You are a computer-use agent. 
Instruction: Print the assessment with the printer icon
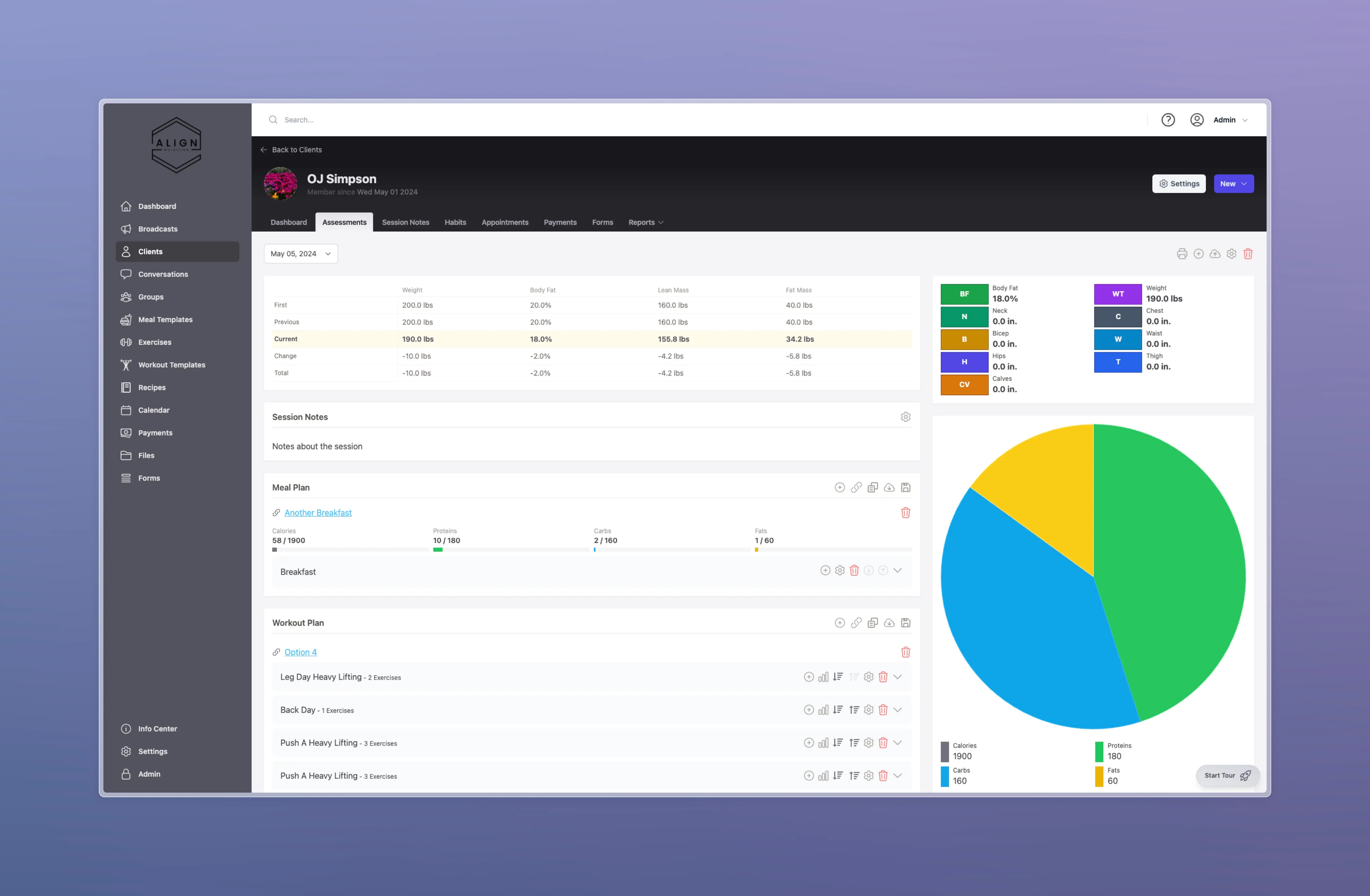point(1182,254)
